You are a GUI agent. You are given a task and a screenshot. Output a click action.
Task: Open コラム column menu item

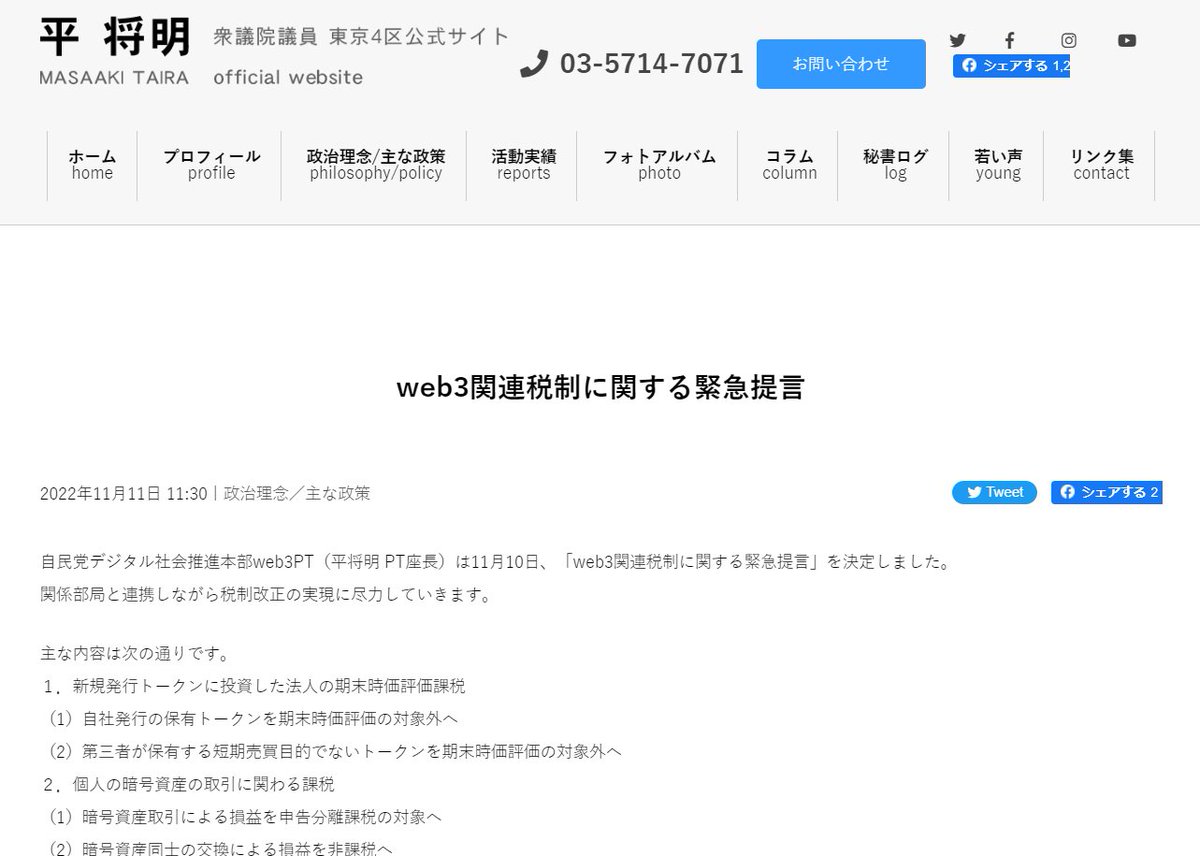tap(789, 165)
